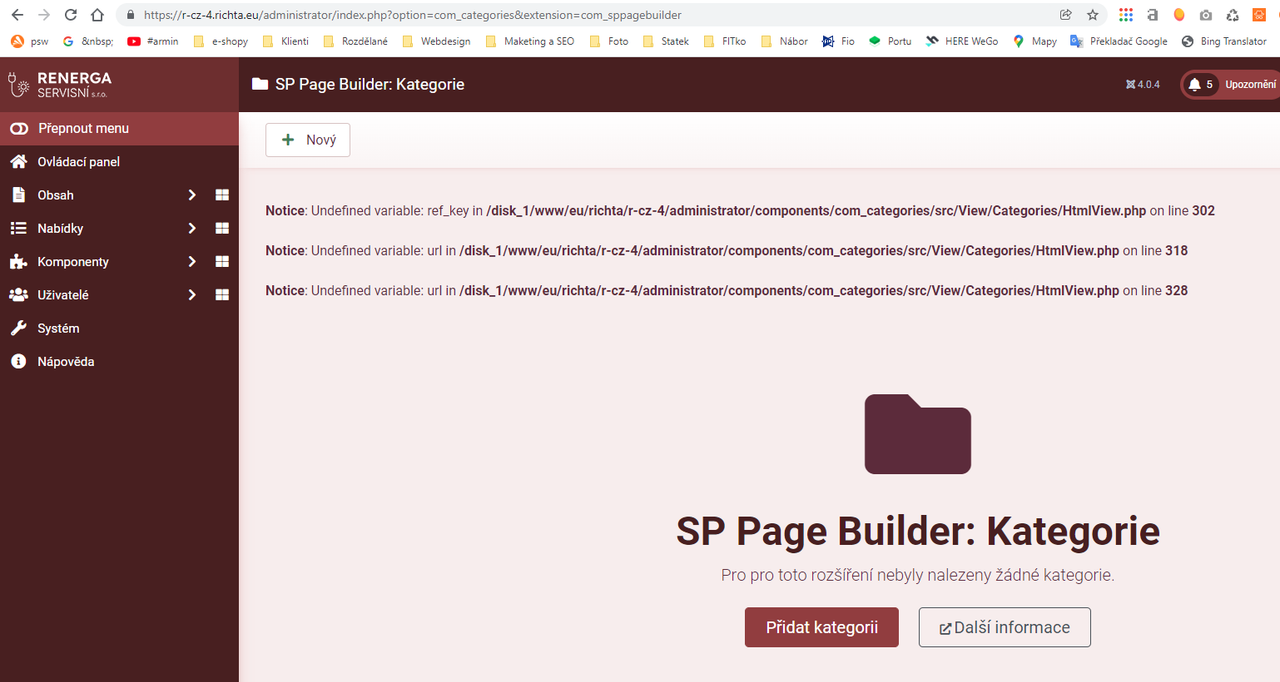This screenshot has width=1280, height=682.
Task: Open the Statek bookmarks folder
Action: [666, 41]
